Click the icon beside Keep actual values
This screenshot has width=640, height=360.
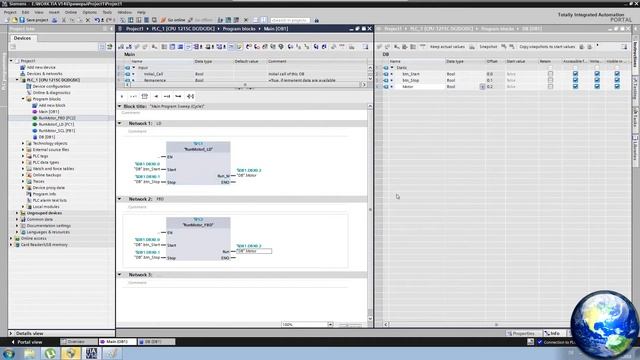(423, 47)
